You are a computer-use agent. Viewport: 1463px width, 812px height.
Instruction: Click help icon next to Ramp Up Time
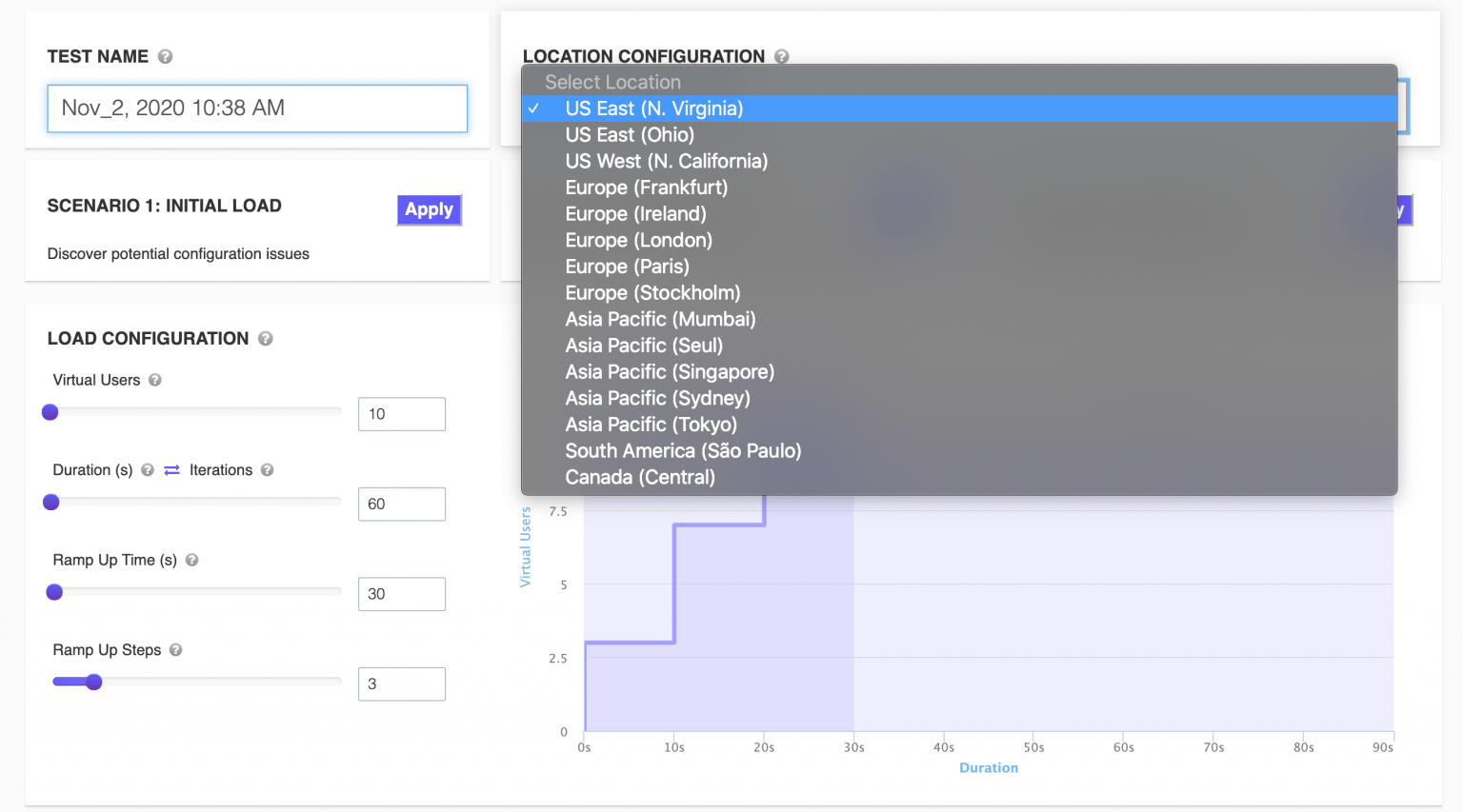[191, 560]
